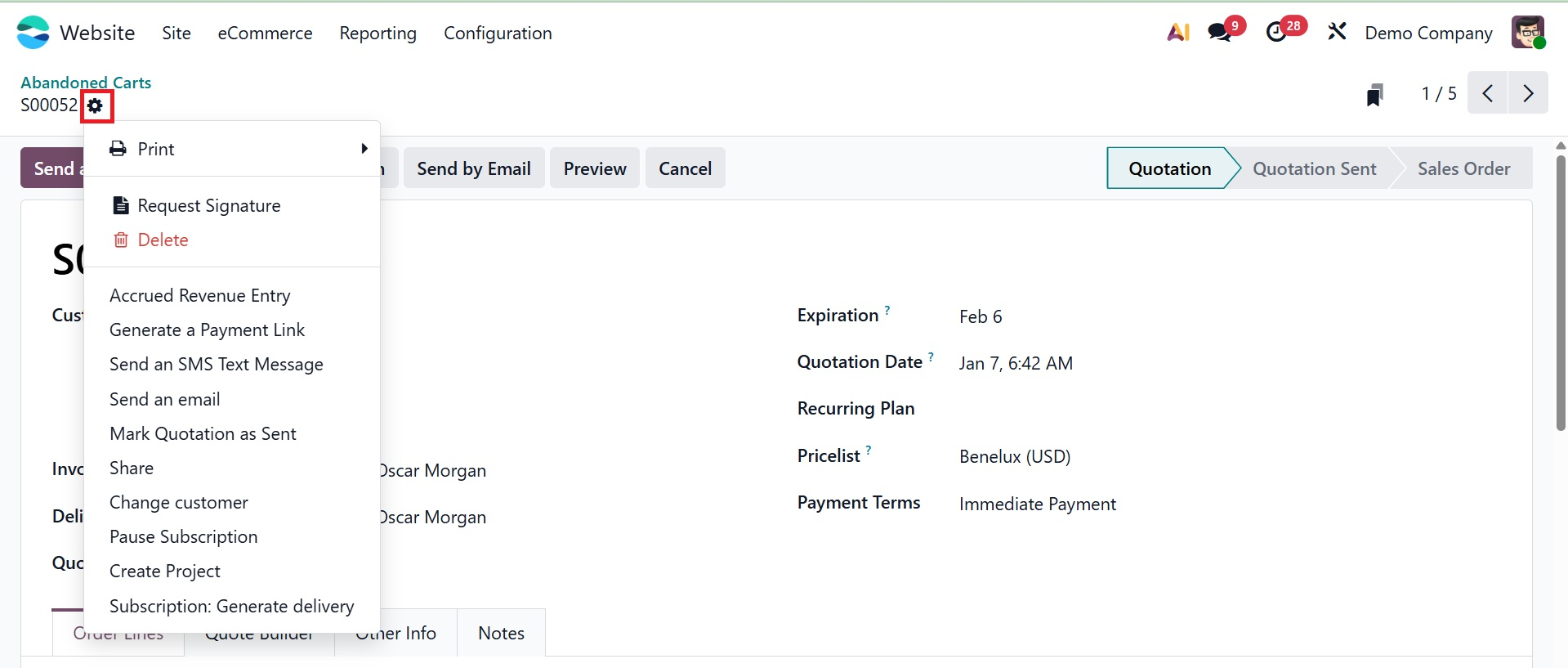Click the debug tools wrench icon
This screenshot has width=1568, height=668.
[1337, 33]
